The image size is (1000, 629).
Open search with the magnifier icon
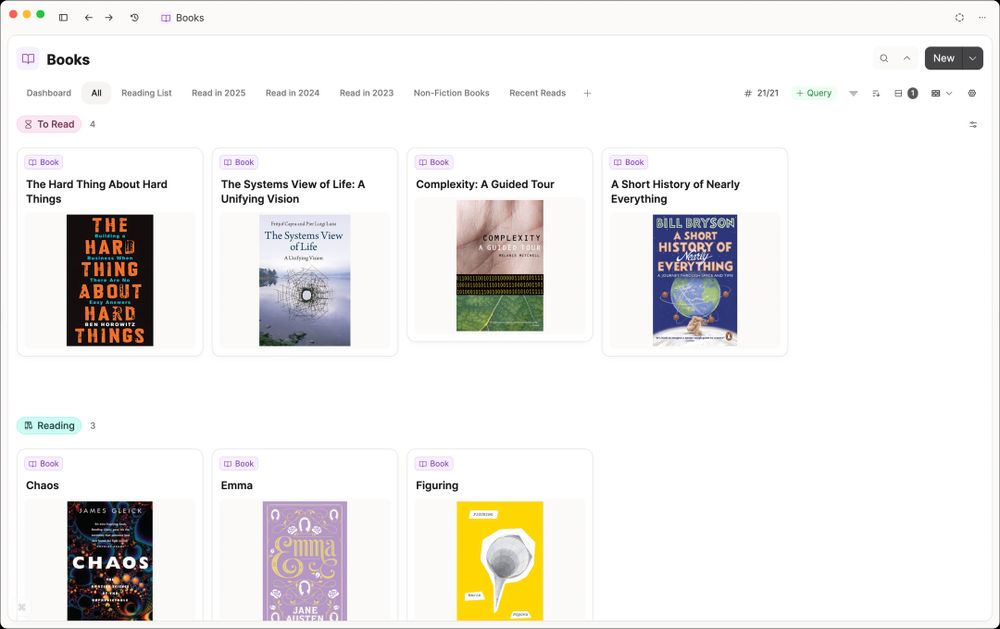click(884, 58)
